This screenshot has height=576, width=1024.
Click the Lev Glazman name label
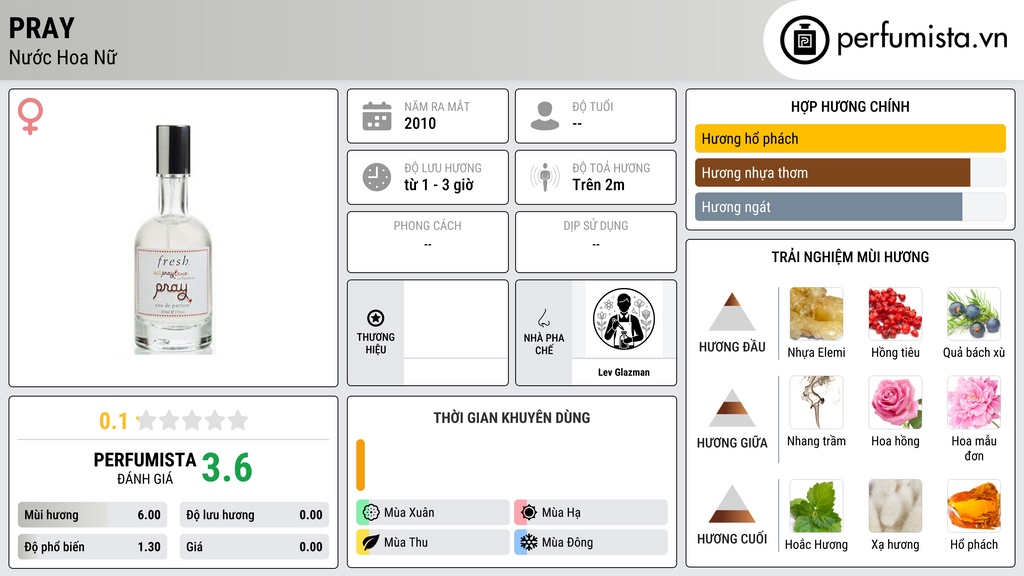tap(624, 372)
